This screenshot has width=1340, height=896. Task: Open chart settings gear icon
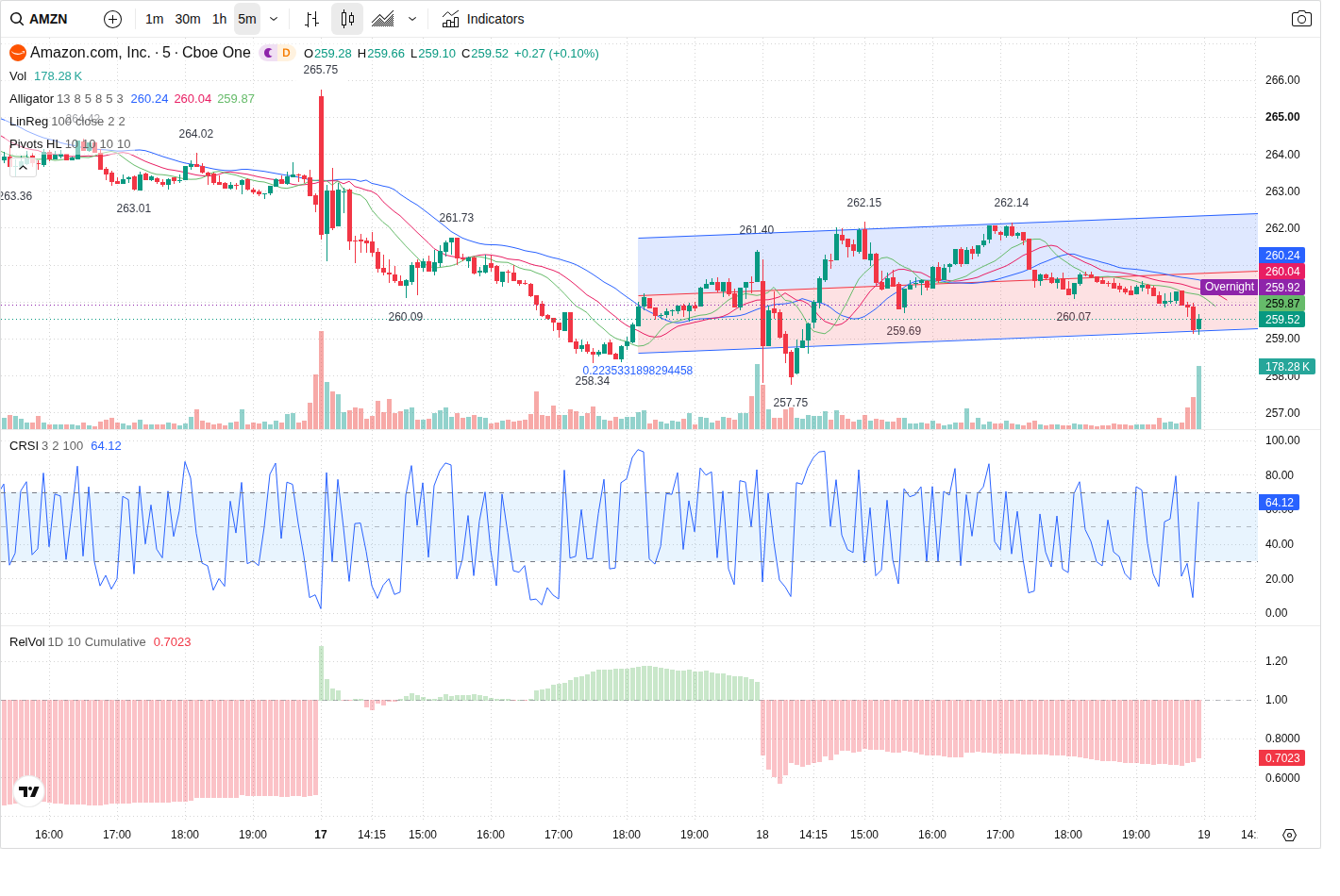coord(1289,835)
